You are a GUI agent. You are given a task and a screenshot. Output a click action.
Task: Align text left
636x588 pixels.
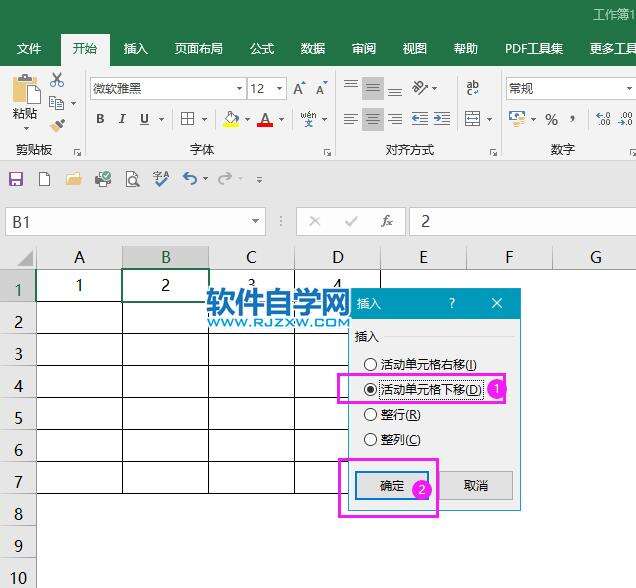point(351,119)
